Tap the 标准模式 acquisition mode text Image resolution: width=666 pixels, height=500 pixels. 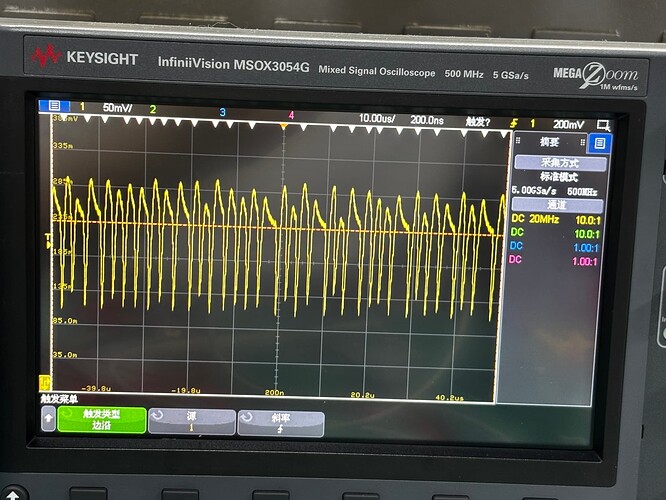(x=559, y=177)
